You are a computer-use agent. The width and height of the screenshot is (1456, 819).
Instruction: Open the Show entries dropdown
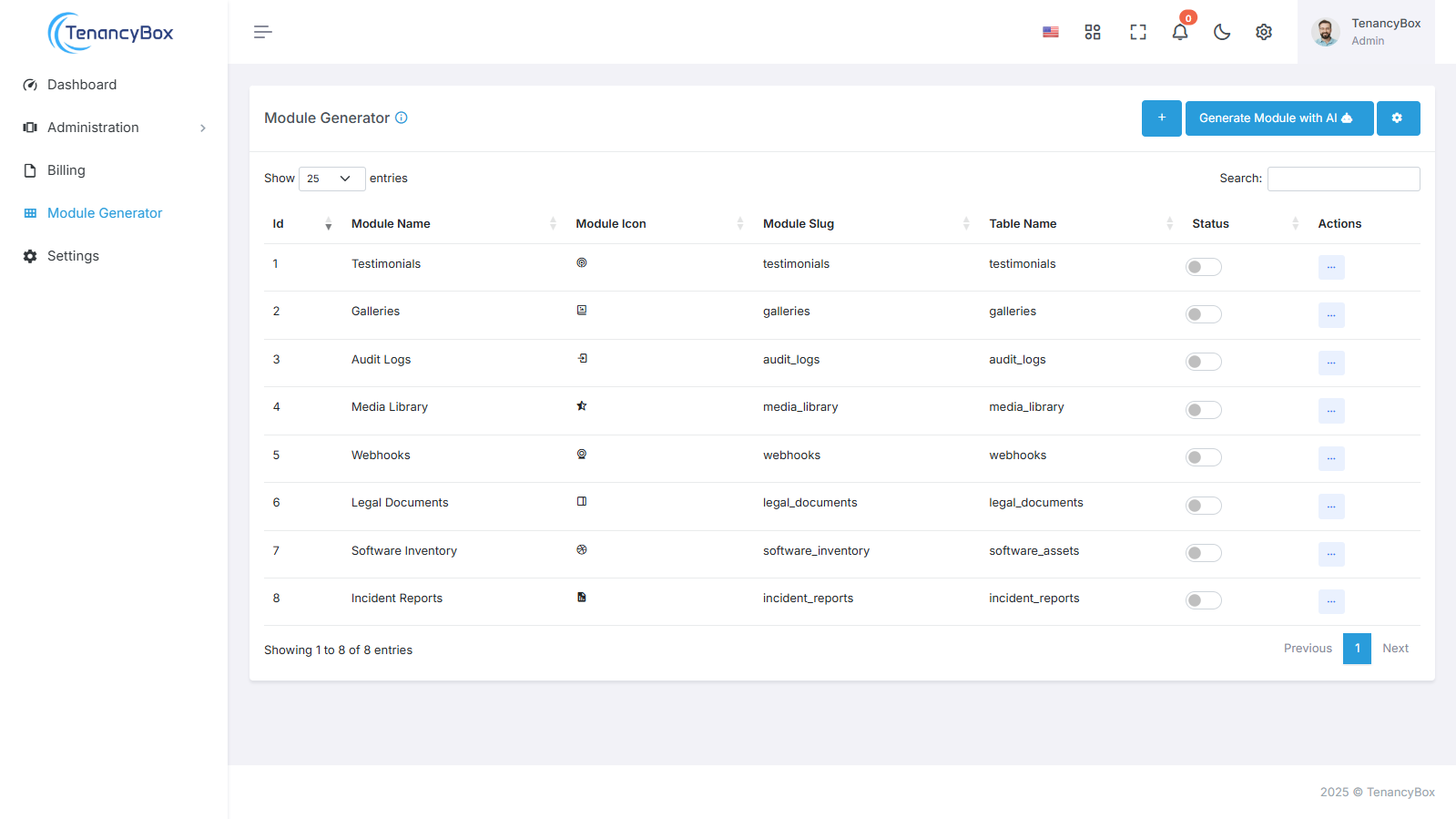331,179
